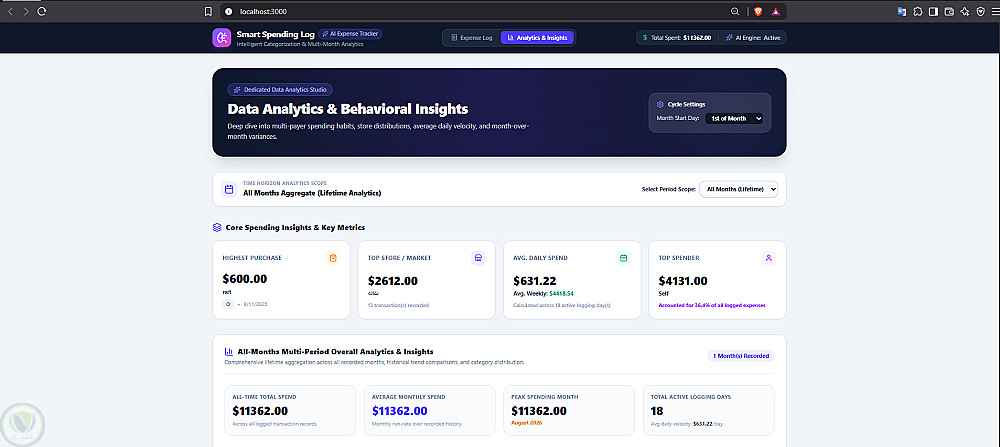
Task: Click the localhost:3000 address bar
Action: coord(472,11)
